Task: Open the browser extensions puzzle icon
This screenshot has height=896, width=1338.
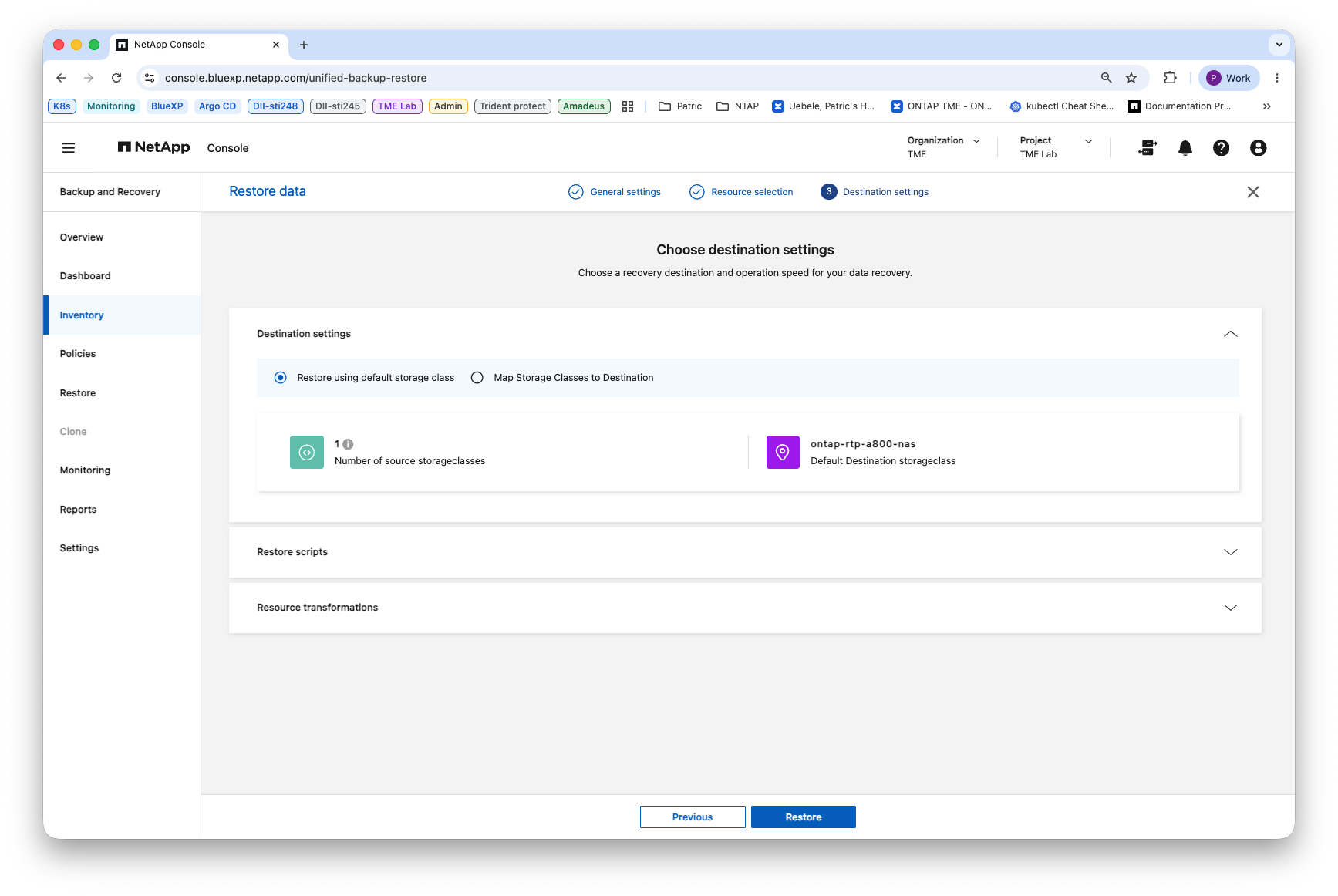Action: tap(1171, 78)
